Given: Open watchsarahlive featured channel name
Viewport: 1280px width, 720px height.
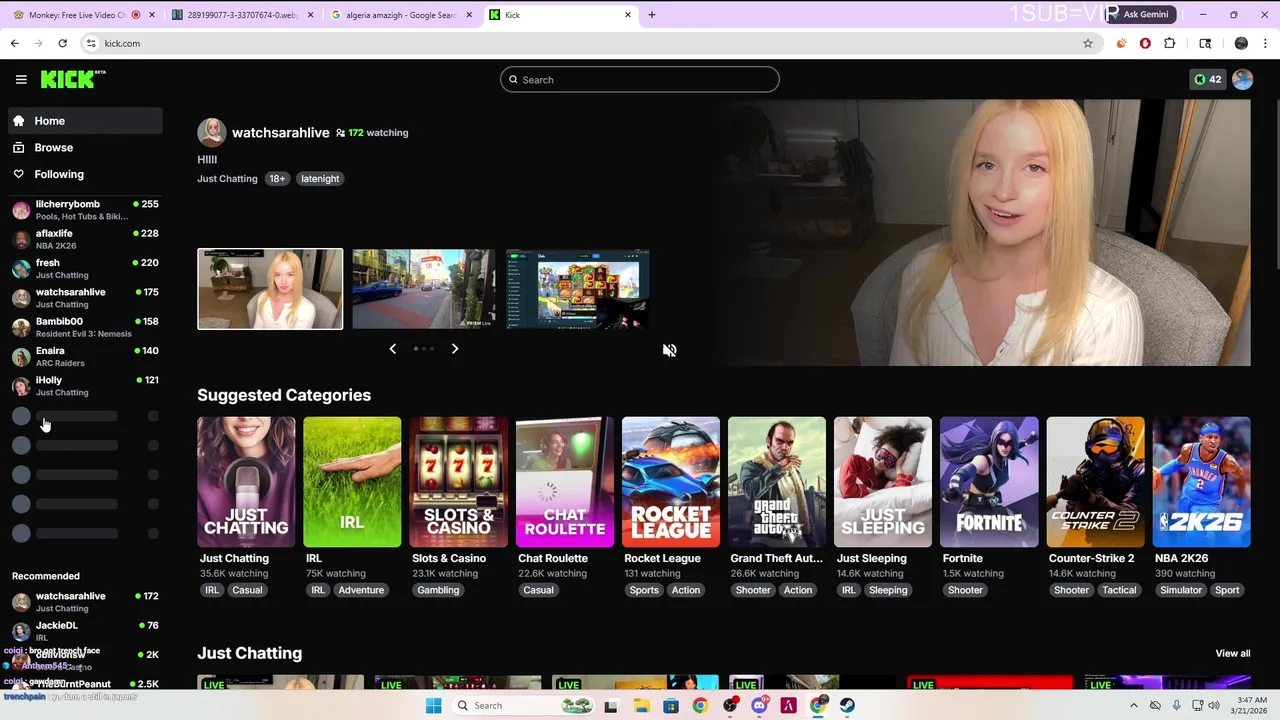Looking at the screenshot, I should coord(280,132).
